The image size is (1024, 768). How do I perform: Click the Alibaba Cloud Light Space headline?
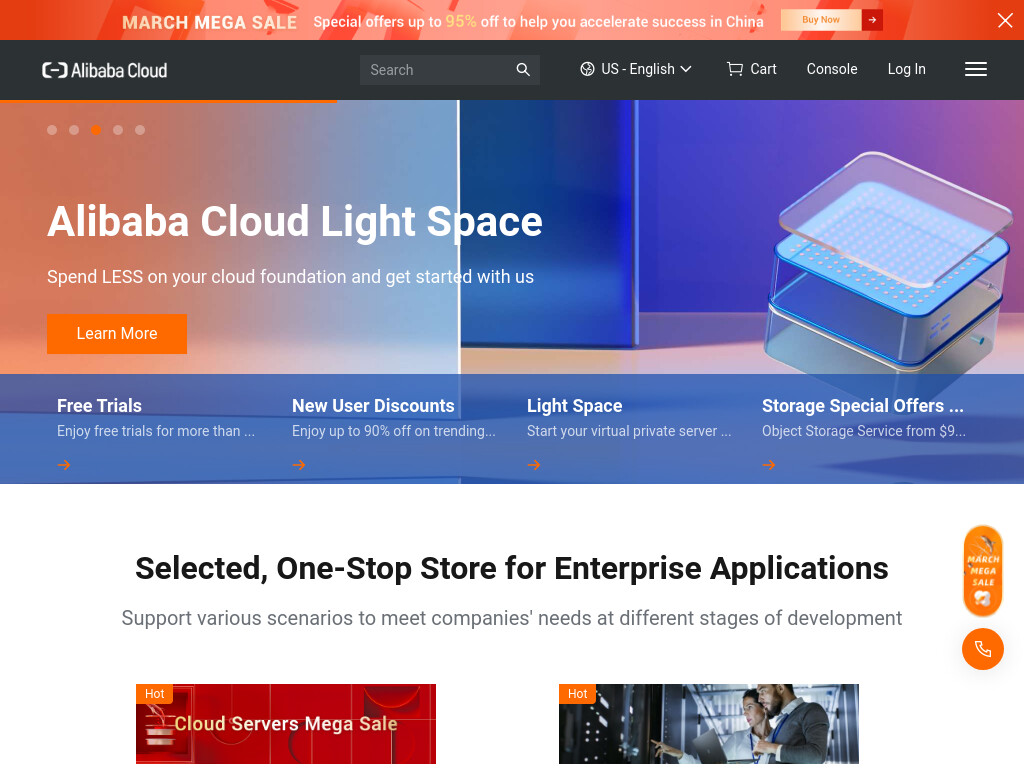point(295,221)
